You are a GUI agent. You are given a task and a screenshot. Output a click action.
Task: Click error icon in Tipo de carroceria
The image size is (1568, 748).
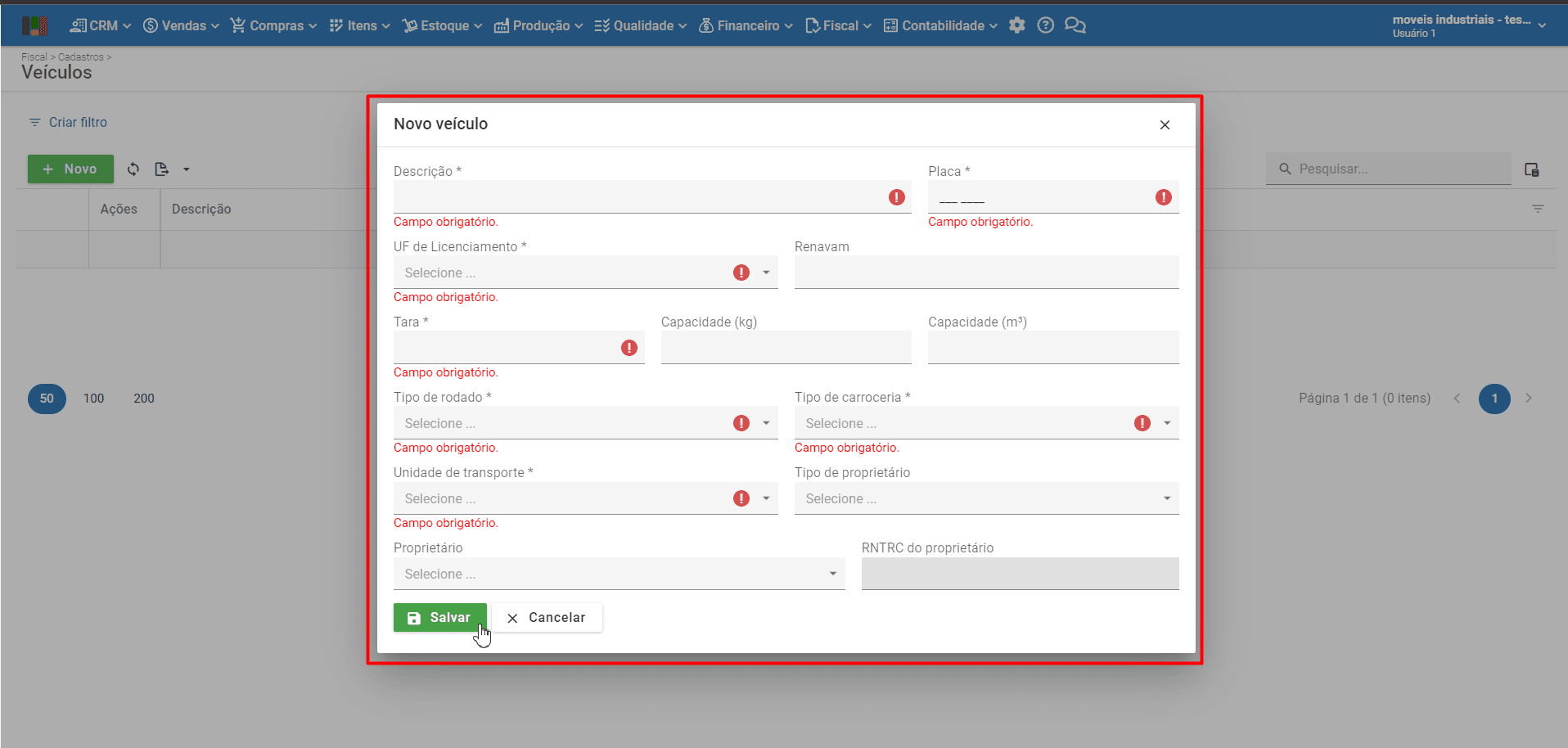tap(1142, 423)
